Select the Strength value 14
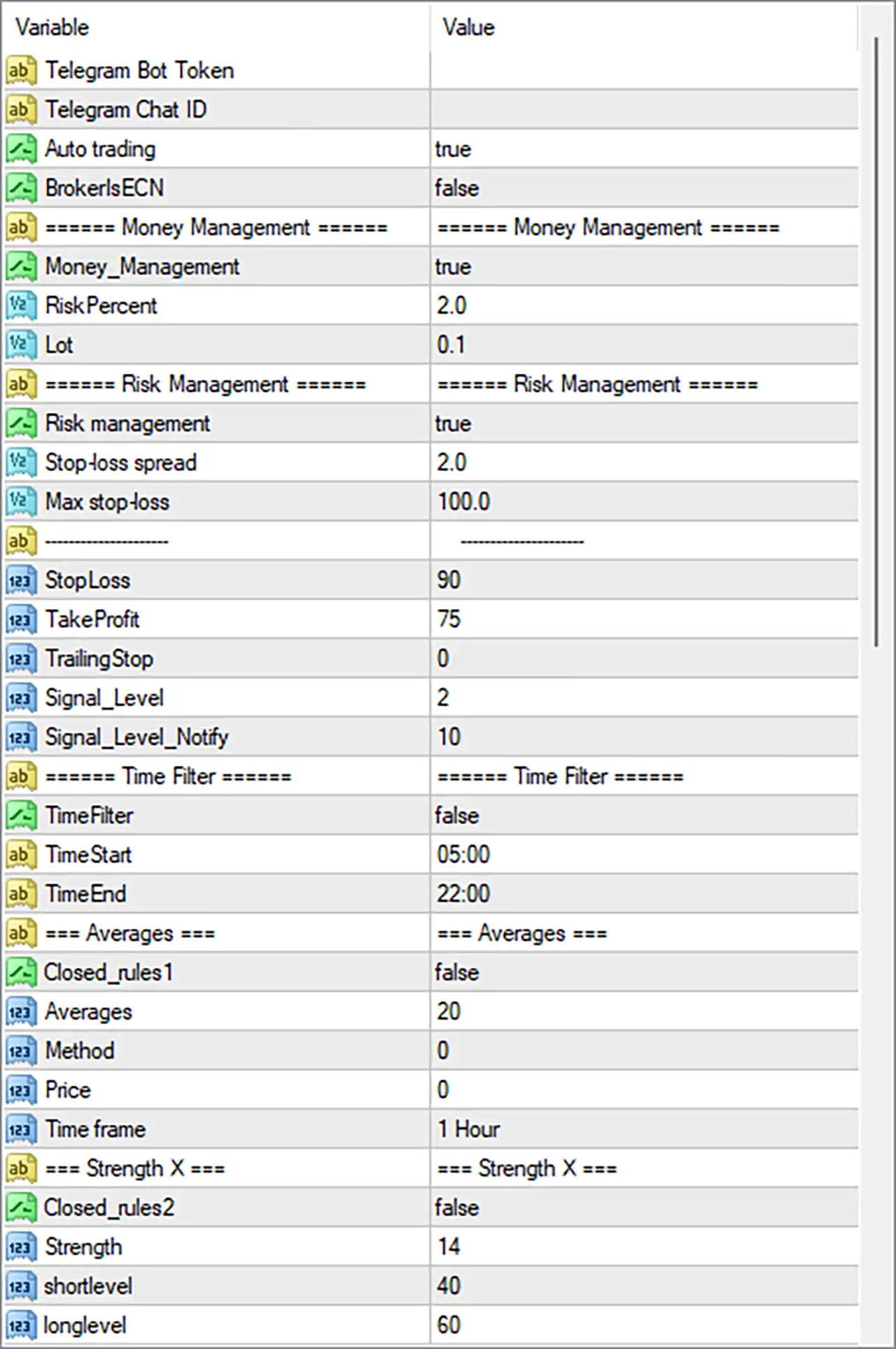Viewport: 896px width, 1349px height. pos(449,1247)
